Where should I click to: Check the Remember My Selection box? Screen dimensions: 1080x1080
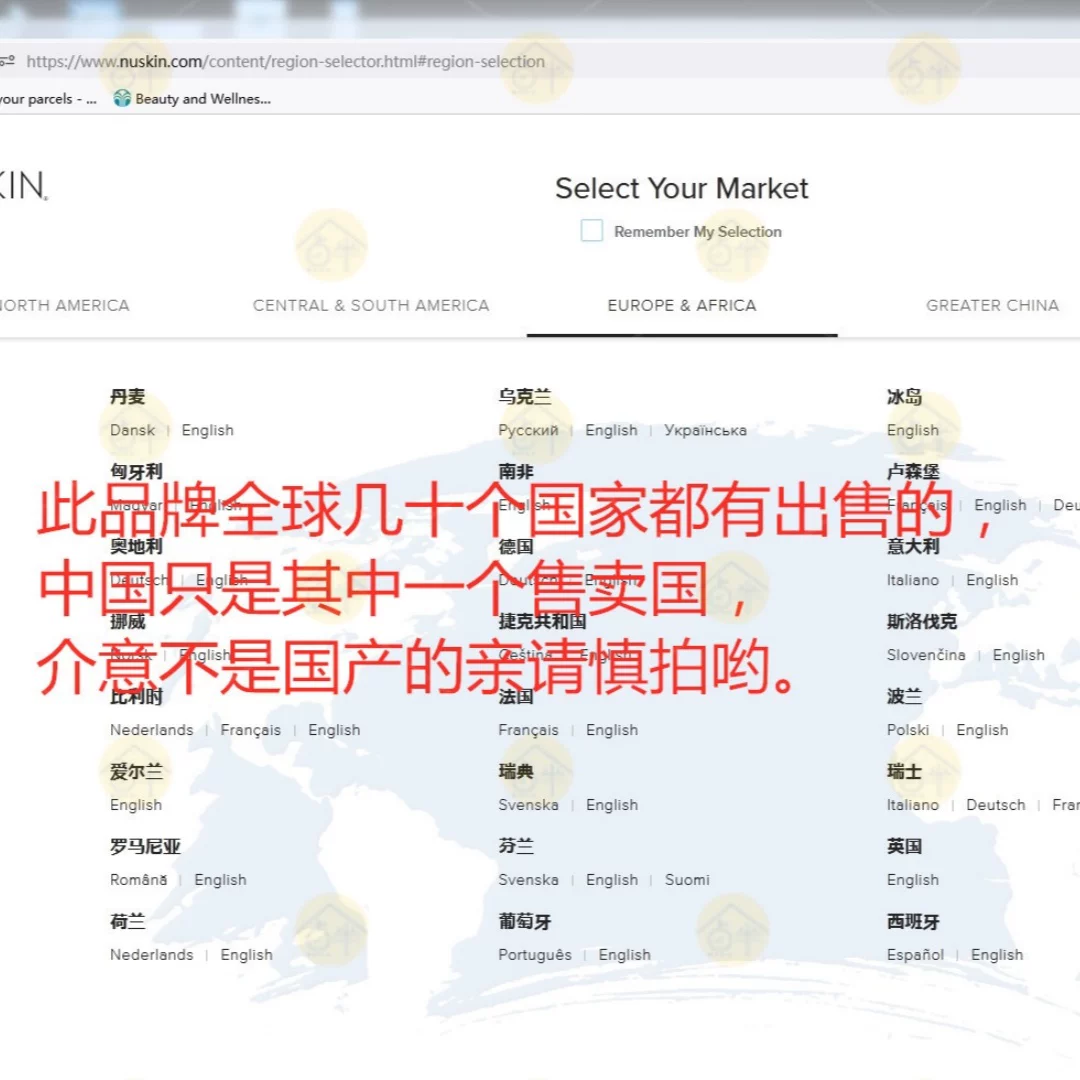[591, 231]
